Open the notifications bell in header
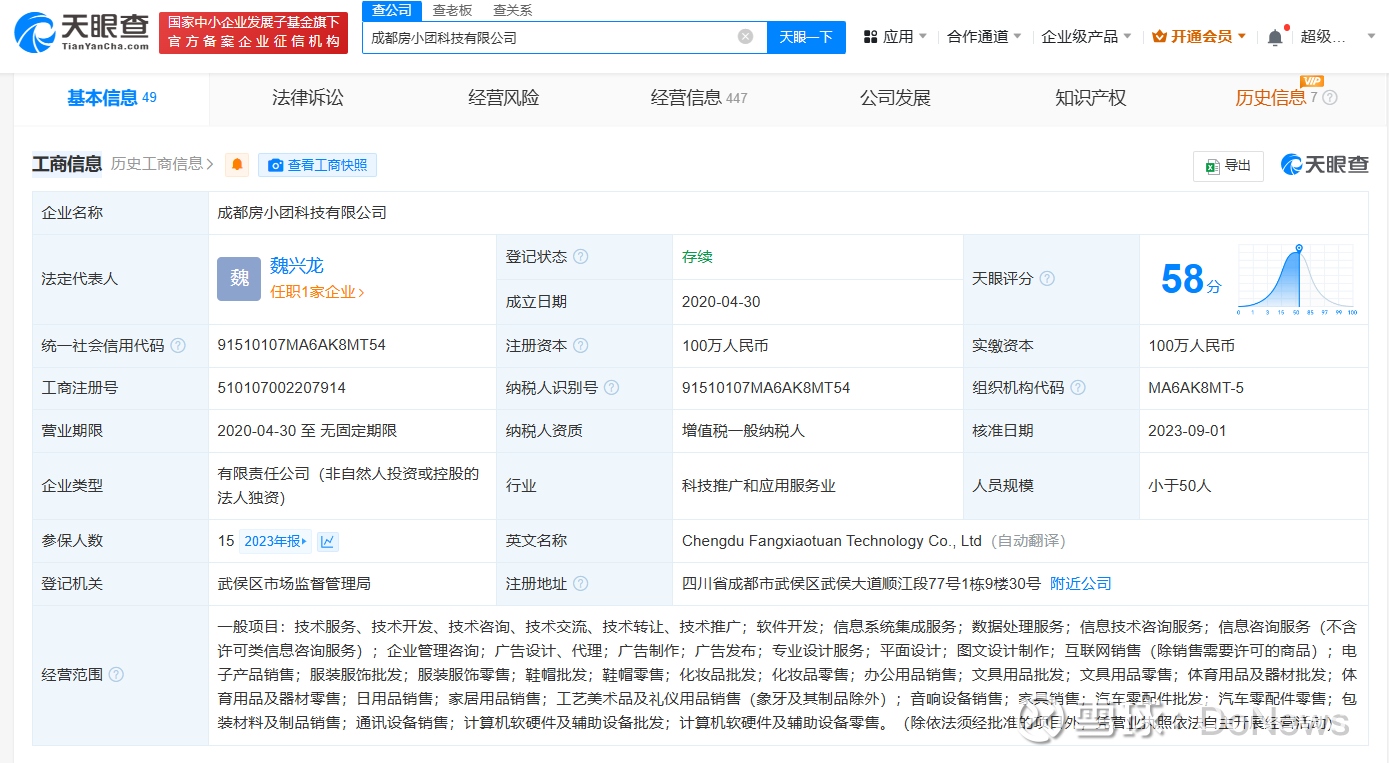Viewport: 1389px width, 763px height. coord(1275,37)
